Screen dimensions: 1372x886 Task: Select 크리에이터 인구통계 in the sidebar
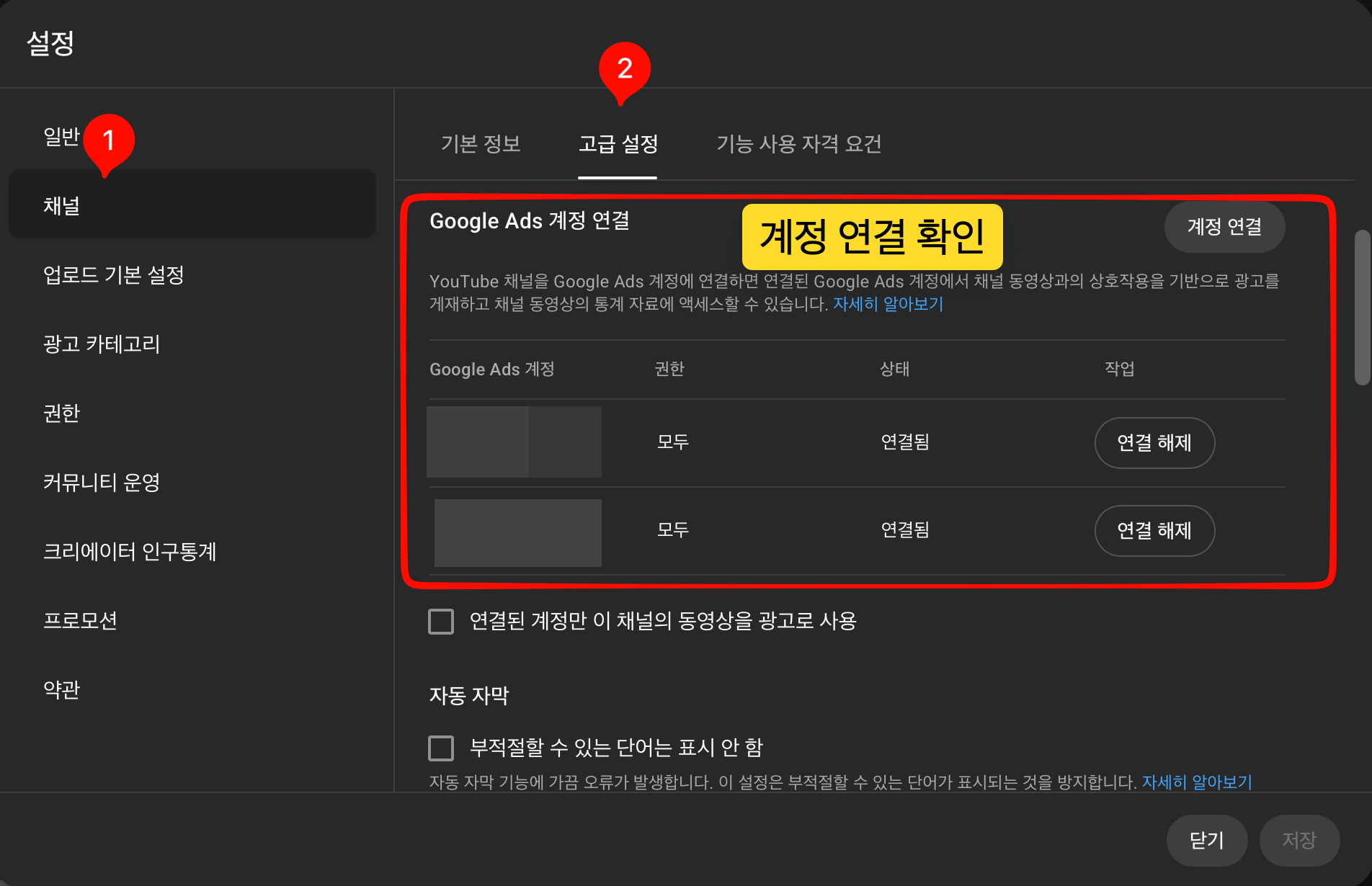point(192,551)
